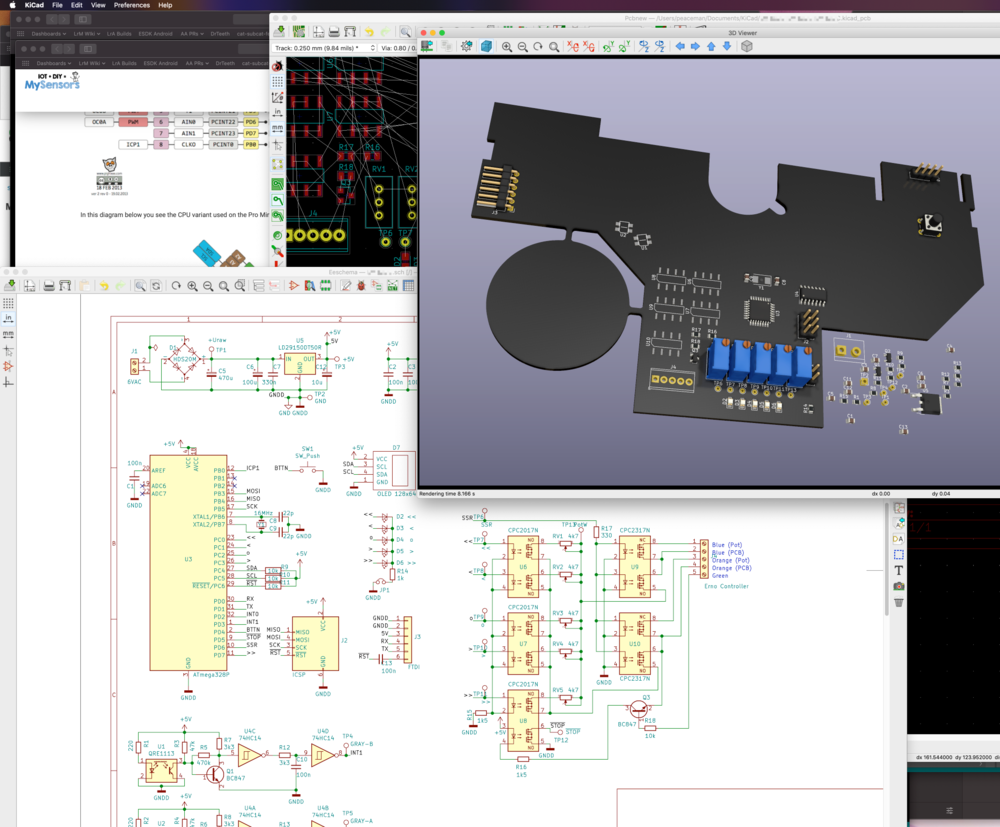This screenshot has height=827, width=1000.
Task: Run the electrical rules check ladybug icon
Action: pyautogui.click(x=360, y=286)
